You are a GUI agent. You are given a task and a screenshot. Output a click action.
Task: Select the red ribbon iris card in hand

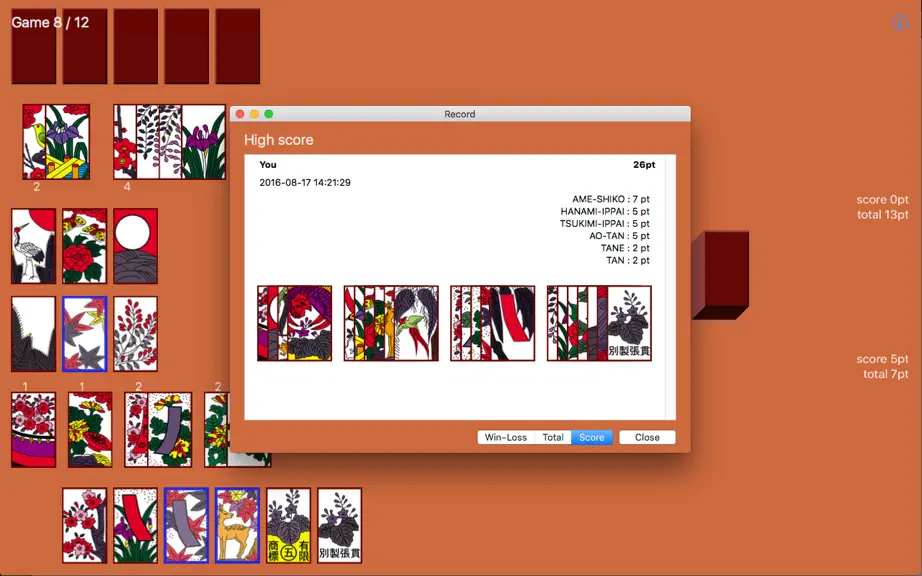(135, 525)
